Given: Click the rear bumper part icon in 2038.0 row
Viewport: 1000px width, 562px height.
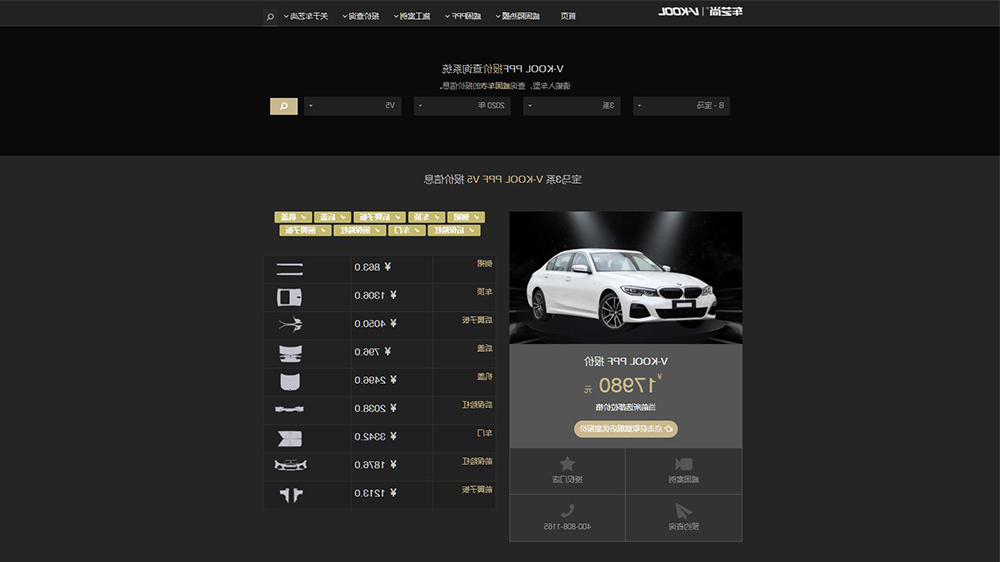Looking at the screenshot, I should [x=290, y=409].
